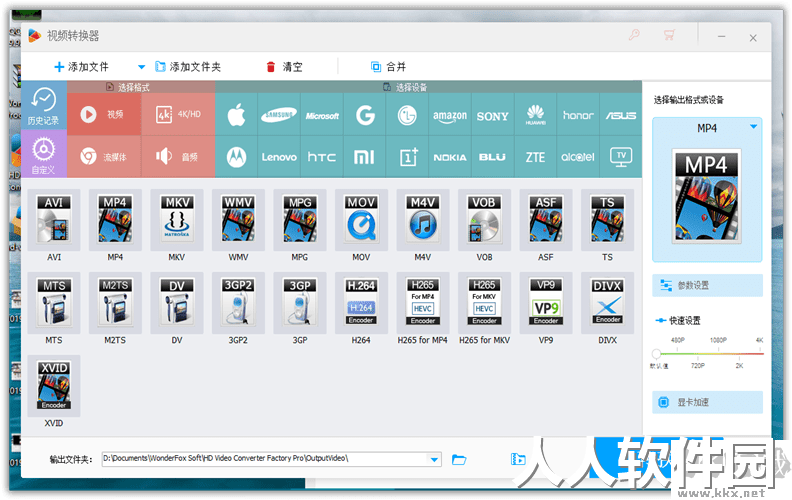Choose the MP4 format in the grid
This screenshot has width=792, height=500.
click(x=115, y=220)
